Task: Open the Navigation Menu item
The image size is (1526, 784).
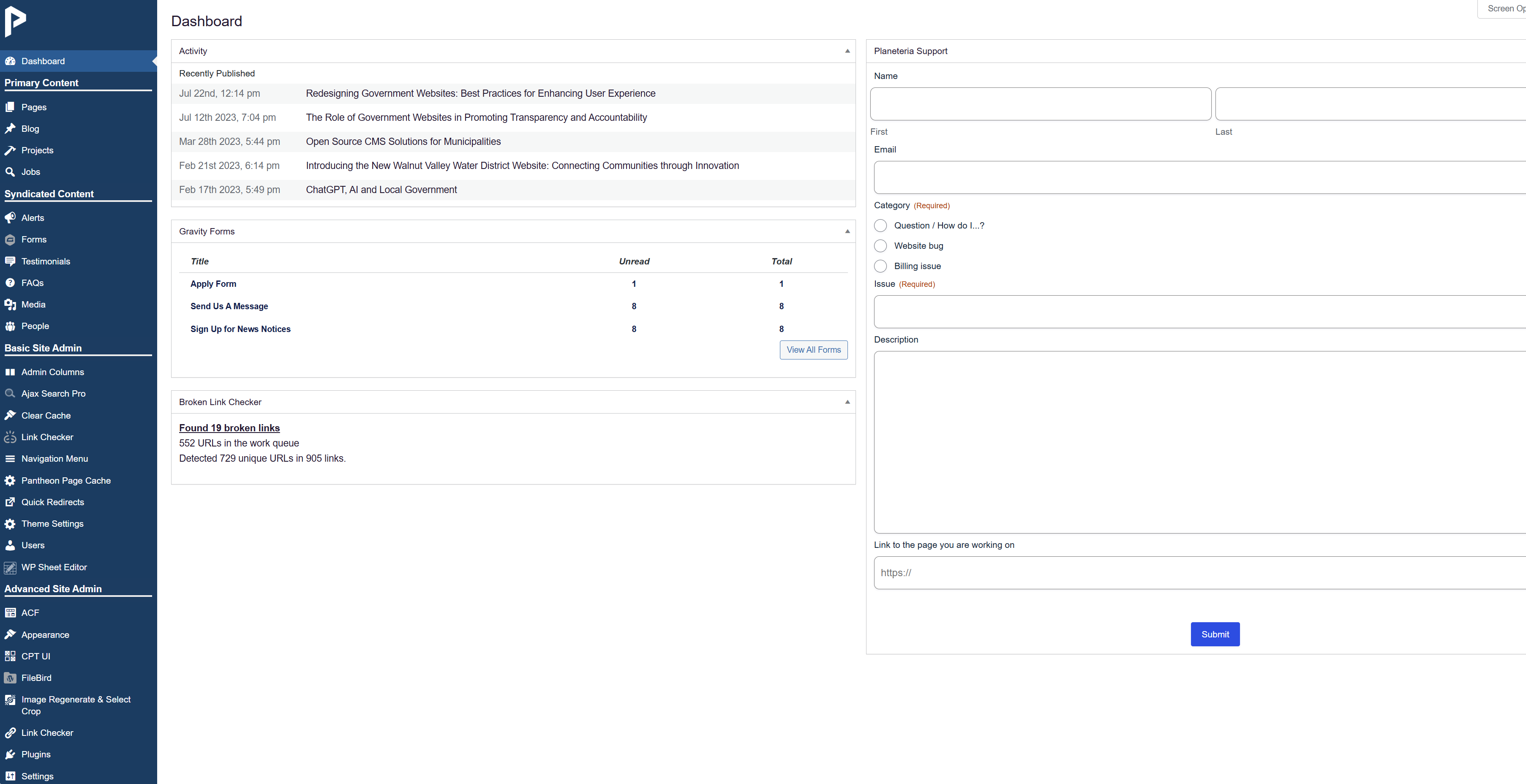Action: click(54, 459)
